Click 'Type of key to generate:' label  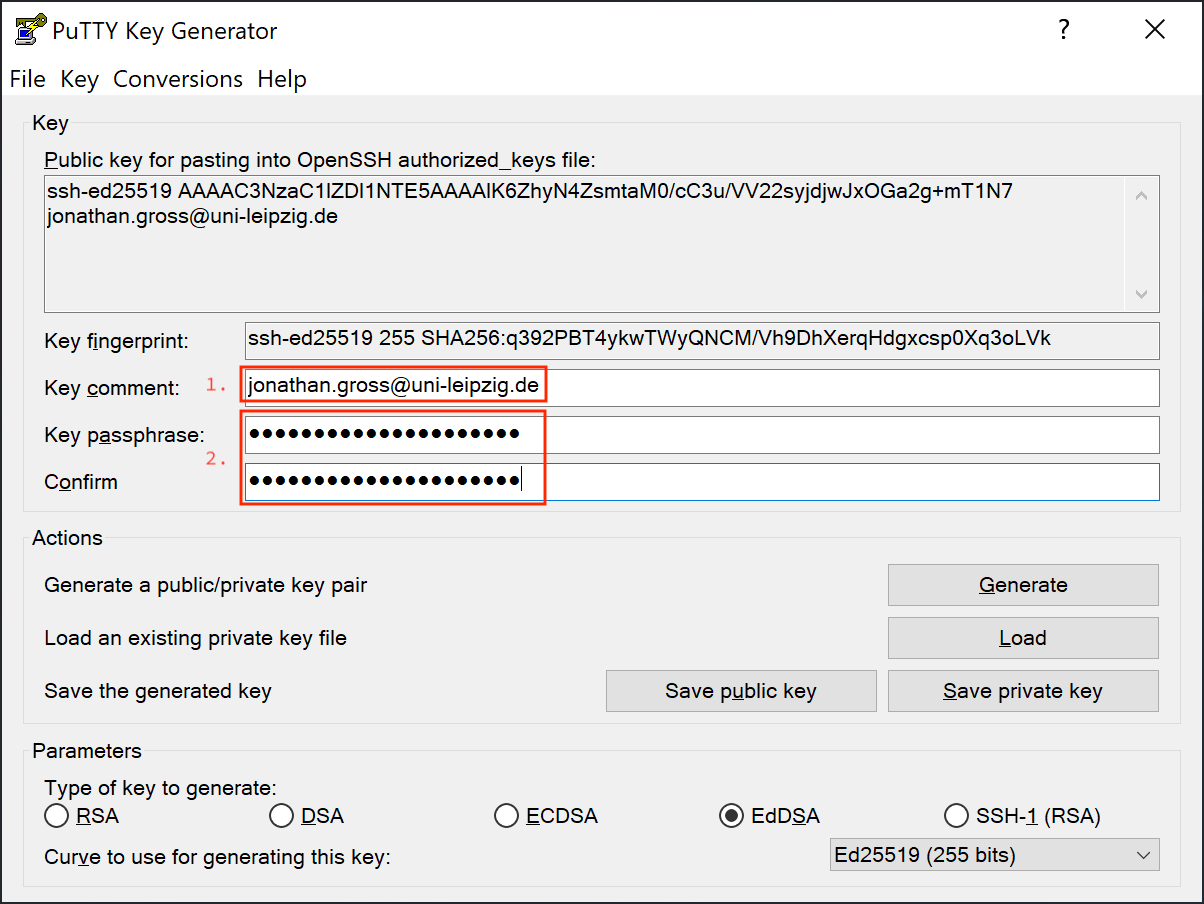(161, 788)
